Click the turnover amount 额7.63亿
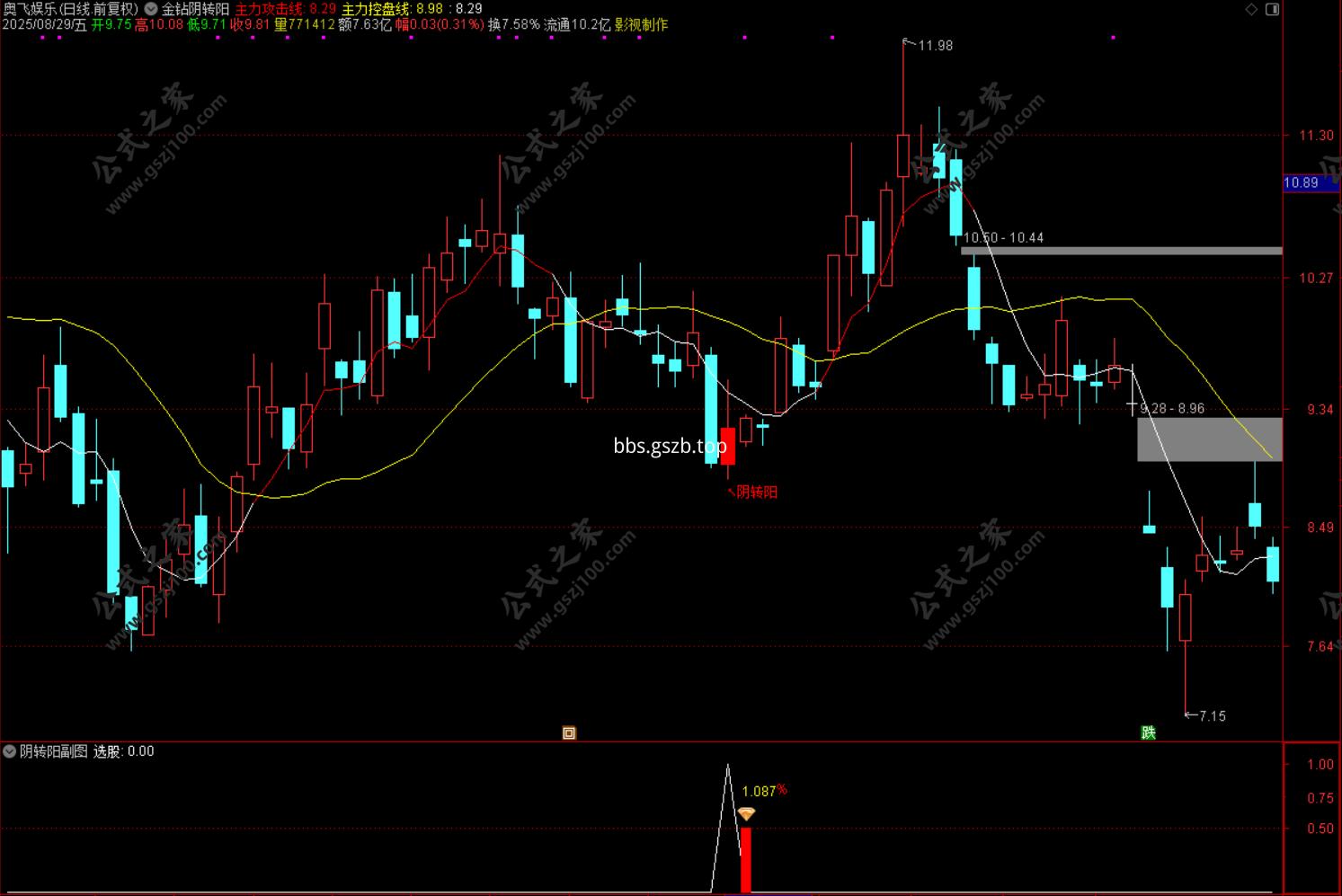Screen dimensions: 1342x896 click(x=365, y=25)
